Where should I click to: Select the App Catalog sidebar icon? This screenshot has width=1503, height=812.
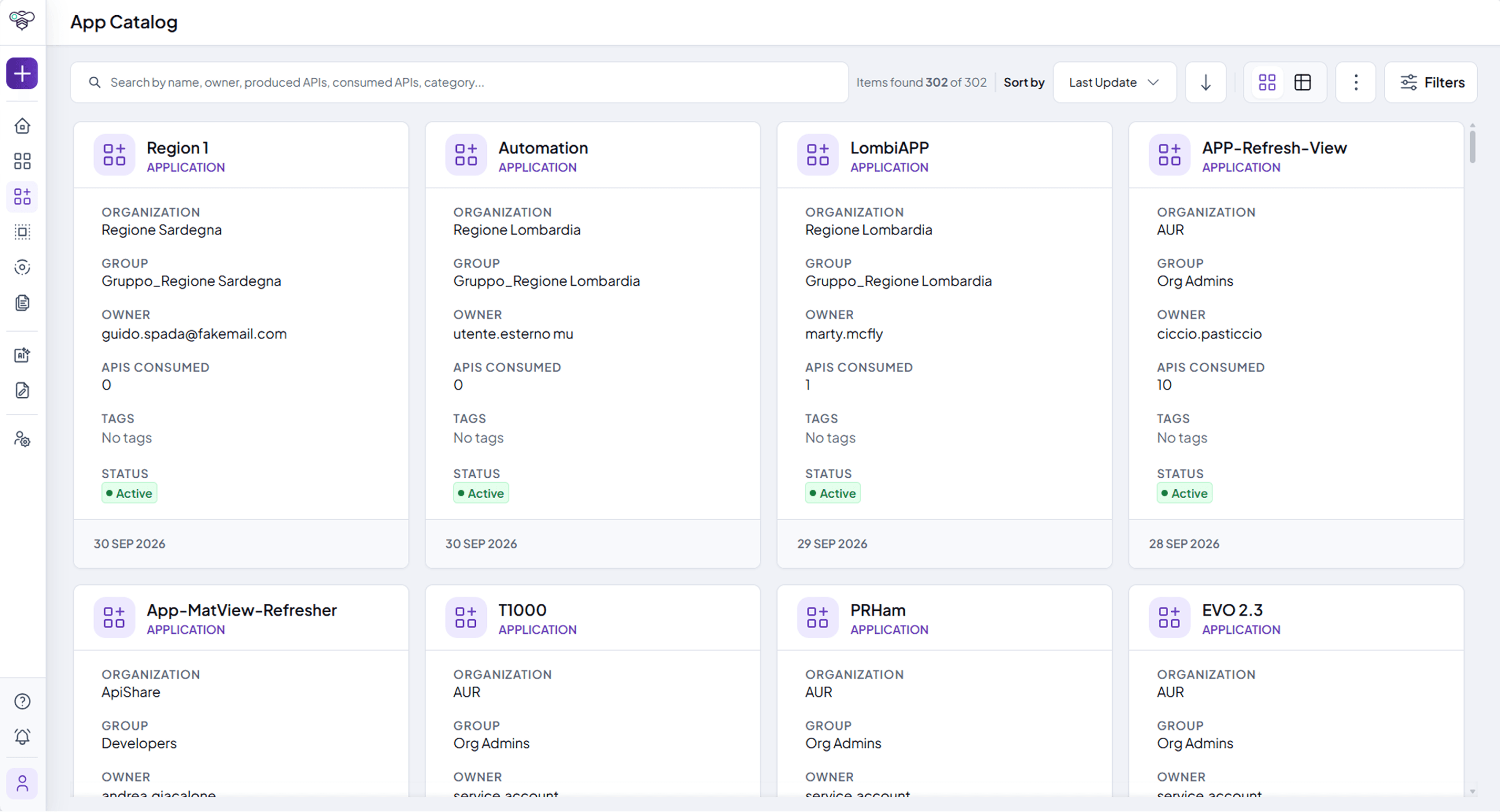tap(22, 197)
